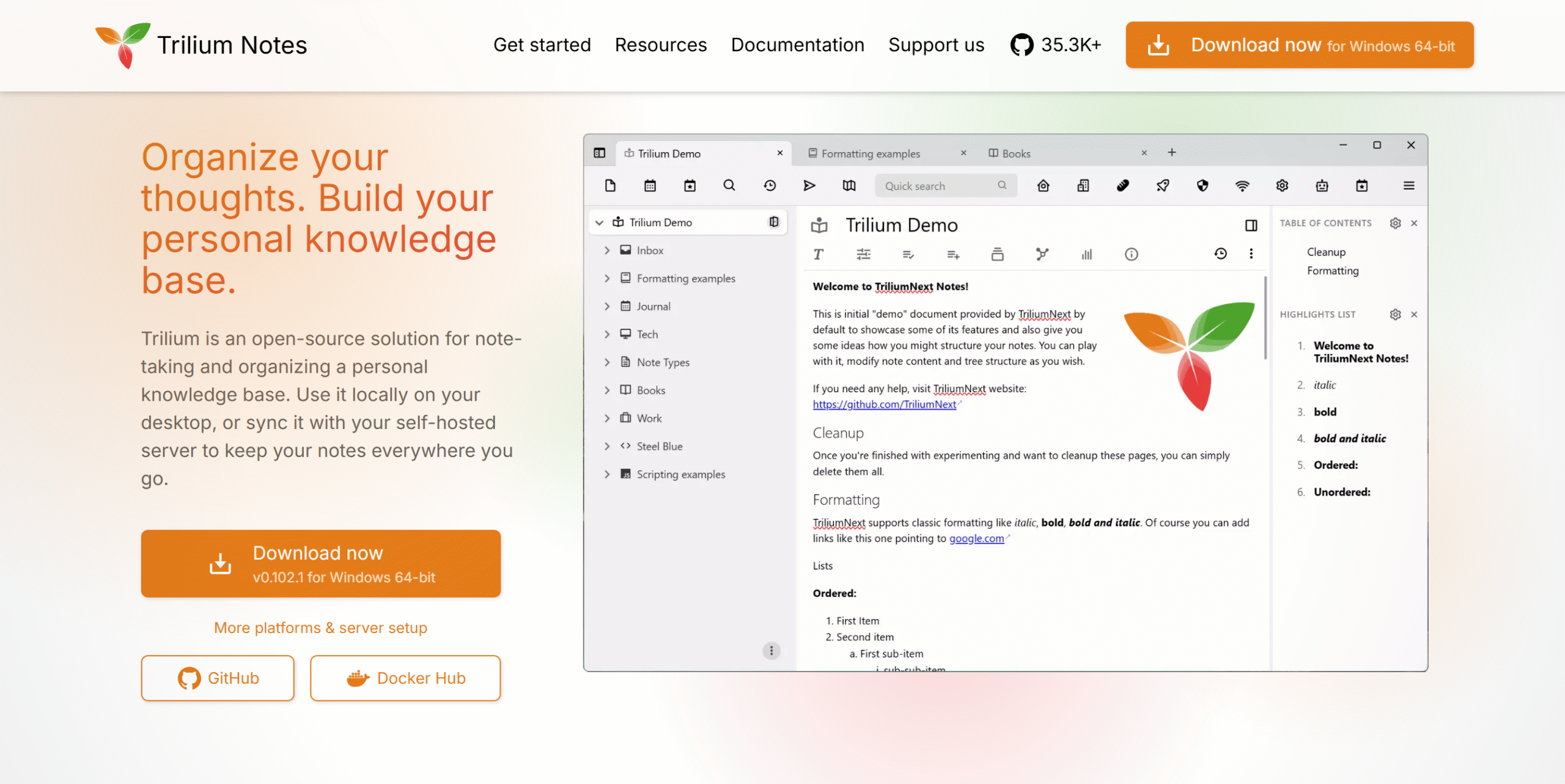The height and width of the screenshot is (784, 1565).
Task: Open settings gear in the main toolbar
Action: 1282,186
